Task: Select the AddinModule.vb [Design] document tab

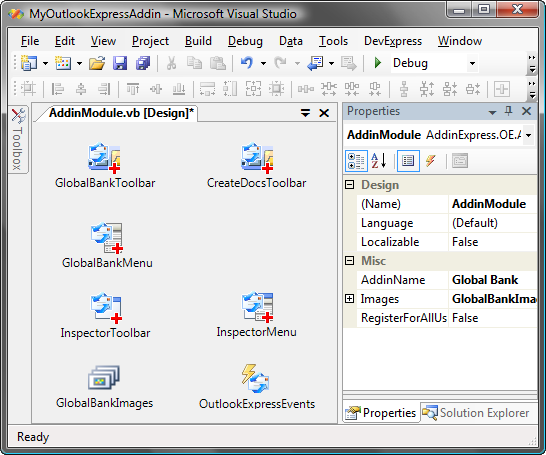Action: 121,113
